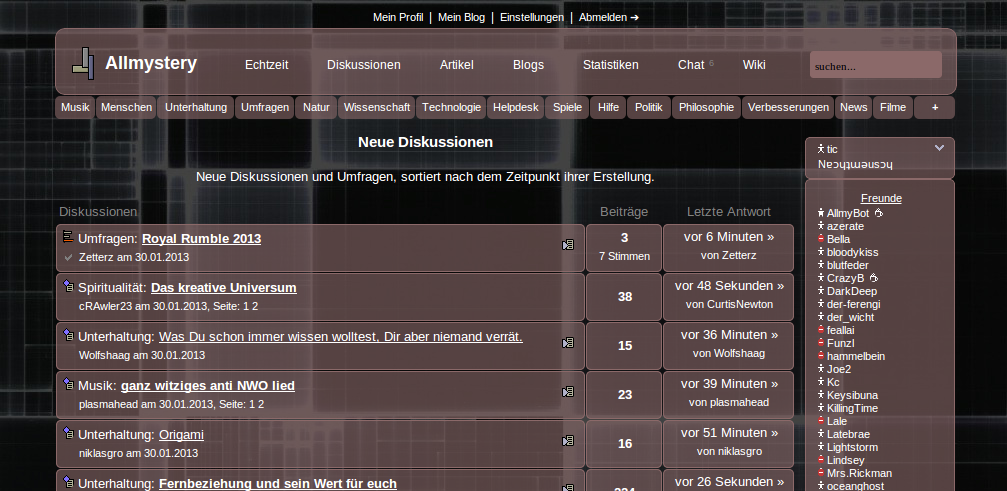Viewport: 1007px width, 491px height.
Task: Click the user icon beside Bella
Action: [x=821, y=239]
